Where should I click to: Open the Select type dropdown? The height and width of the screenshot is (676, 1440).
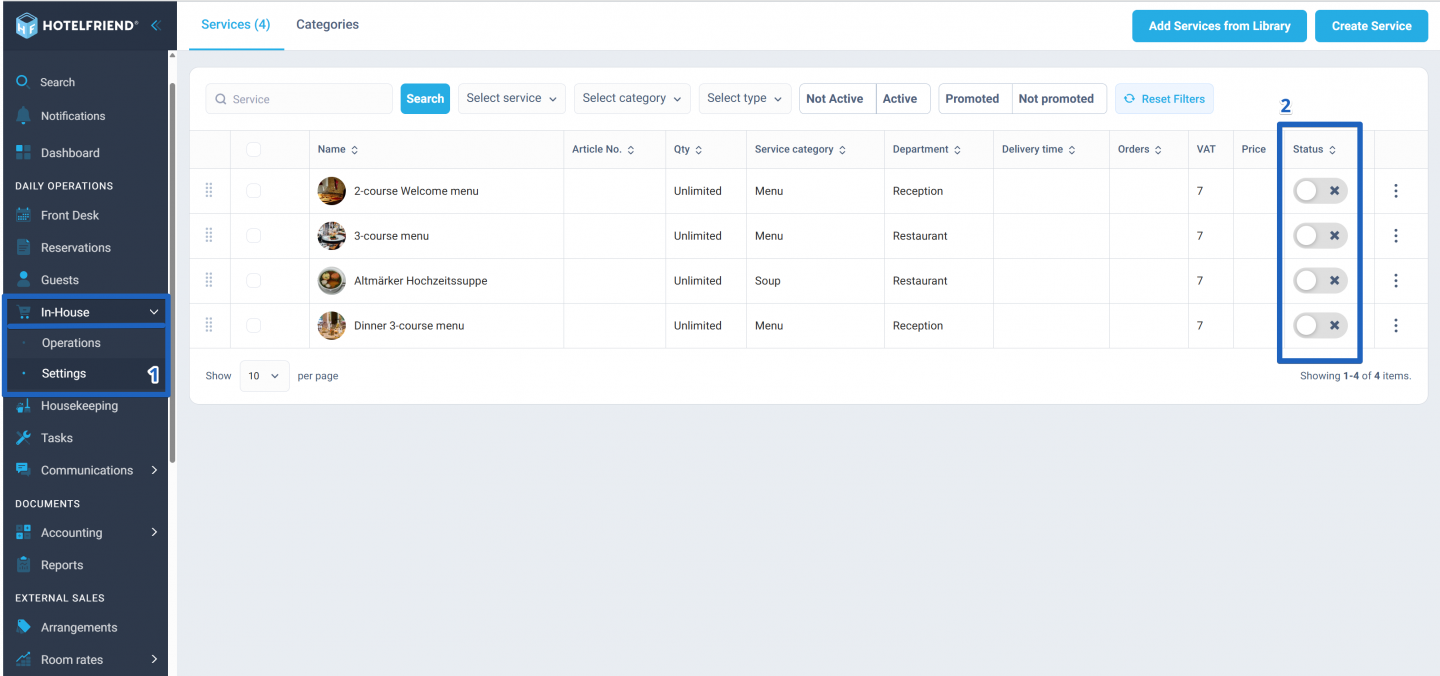[x=745, y=98]
